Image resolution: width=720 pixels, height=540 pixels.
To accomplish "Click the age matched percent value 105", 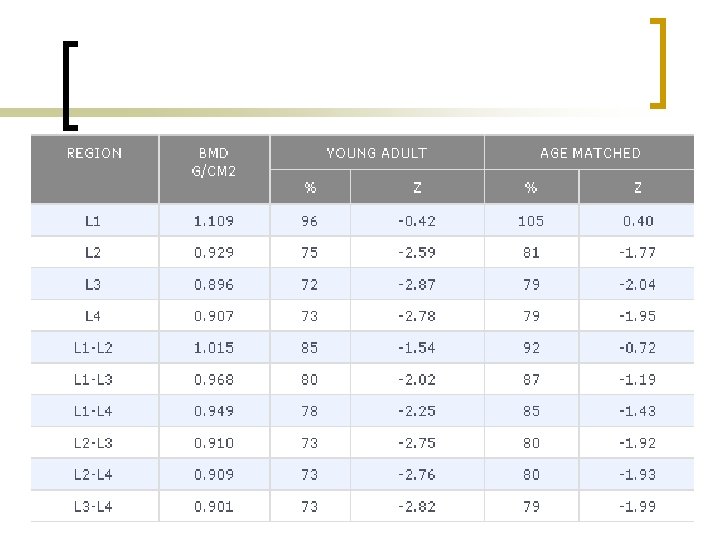I will pyautogui.click(x=531, y=220).
